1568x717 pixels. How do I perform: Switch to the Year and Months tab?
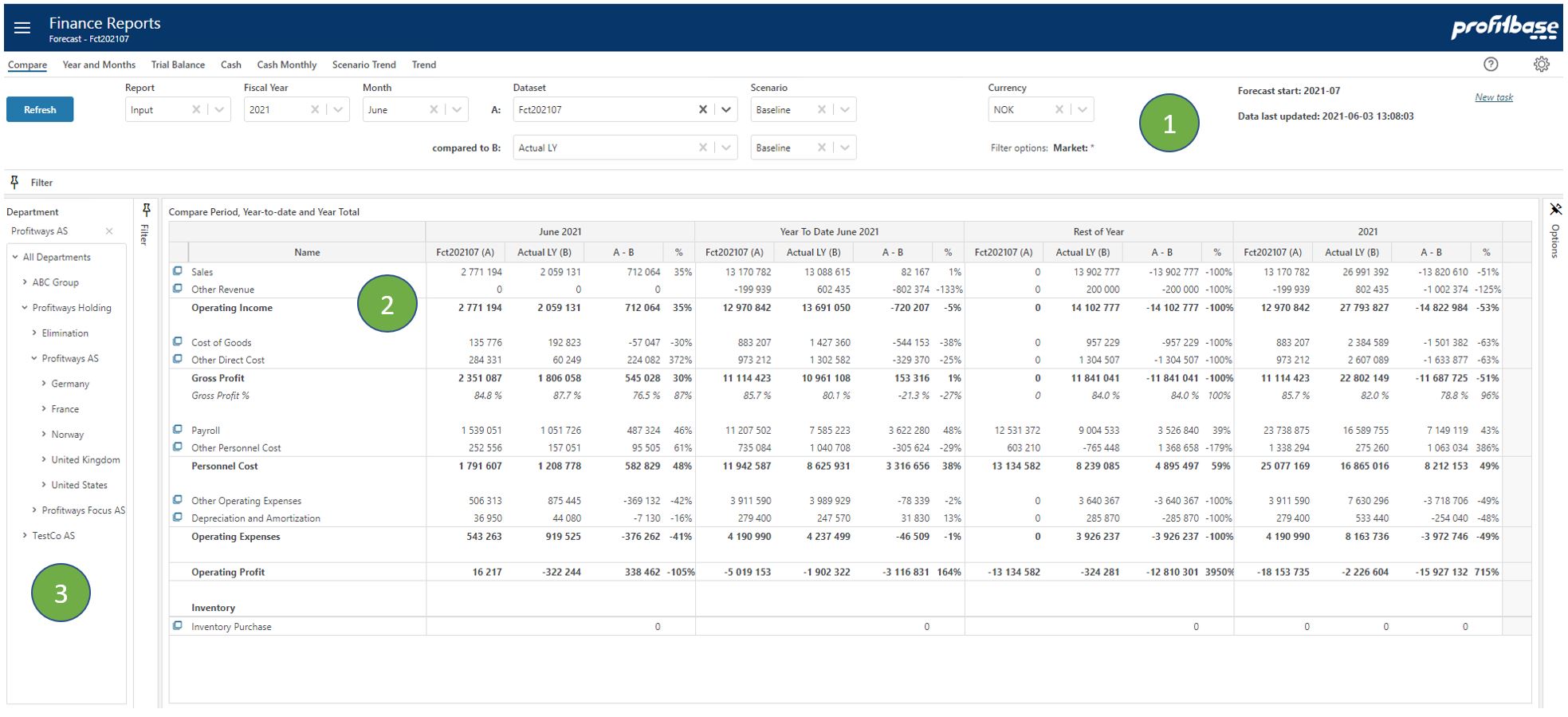click(x=99, y=65)
